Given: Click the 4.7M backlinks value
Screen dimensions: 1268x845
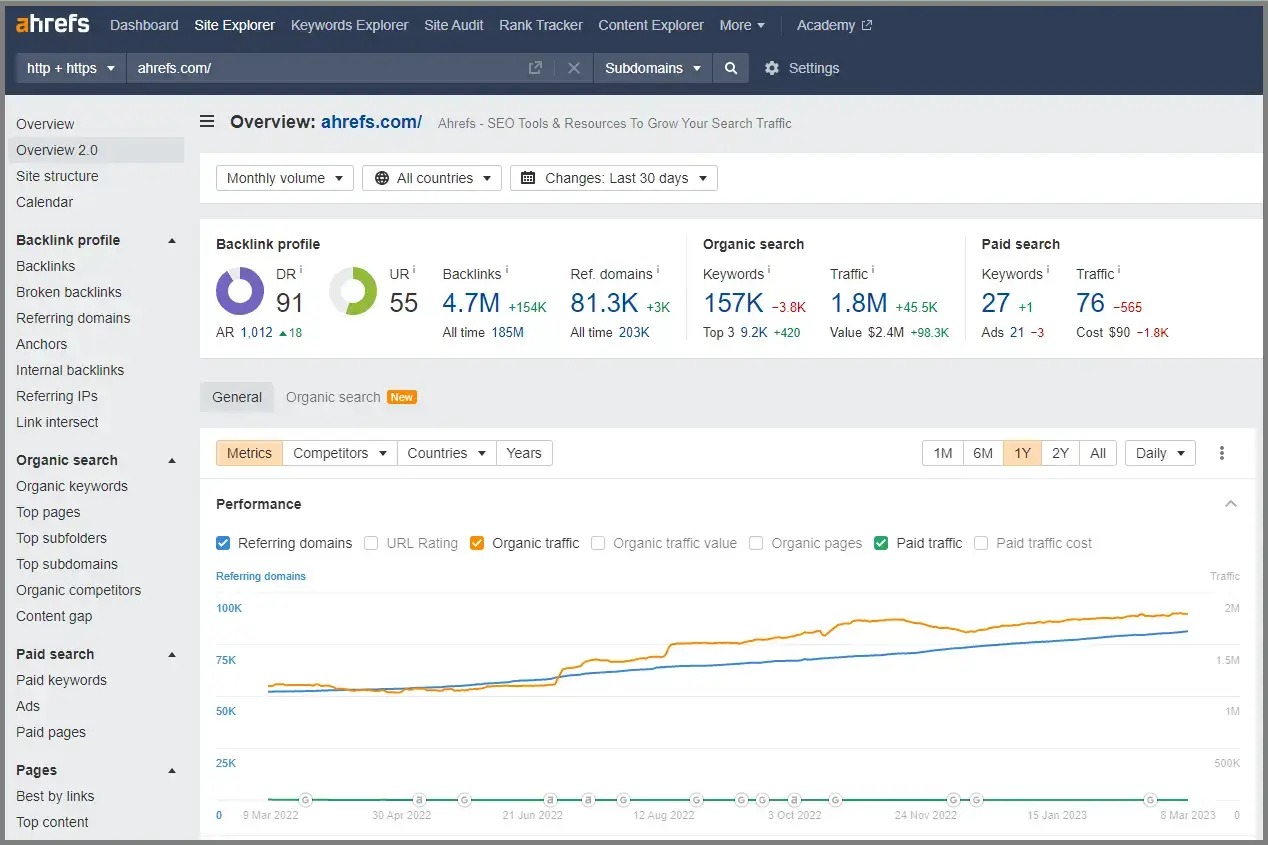Looking at the screenshot, I should (471, 303).
